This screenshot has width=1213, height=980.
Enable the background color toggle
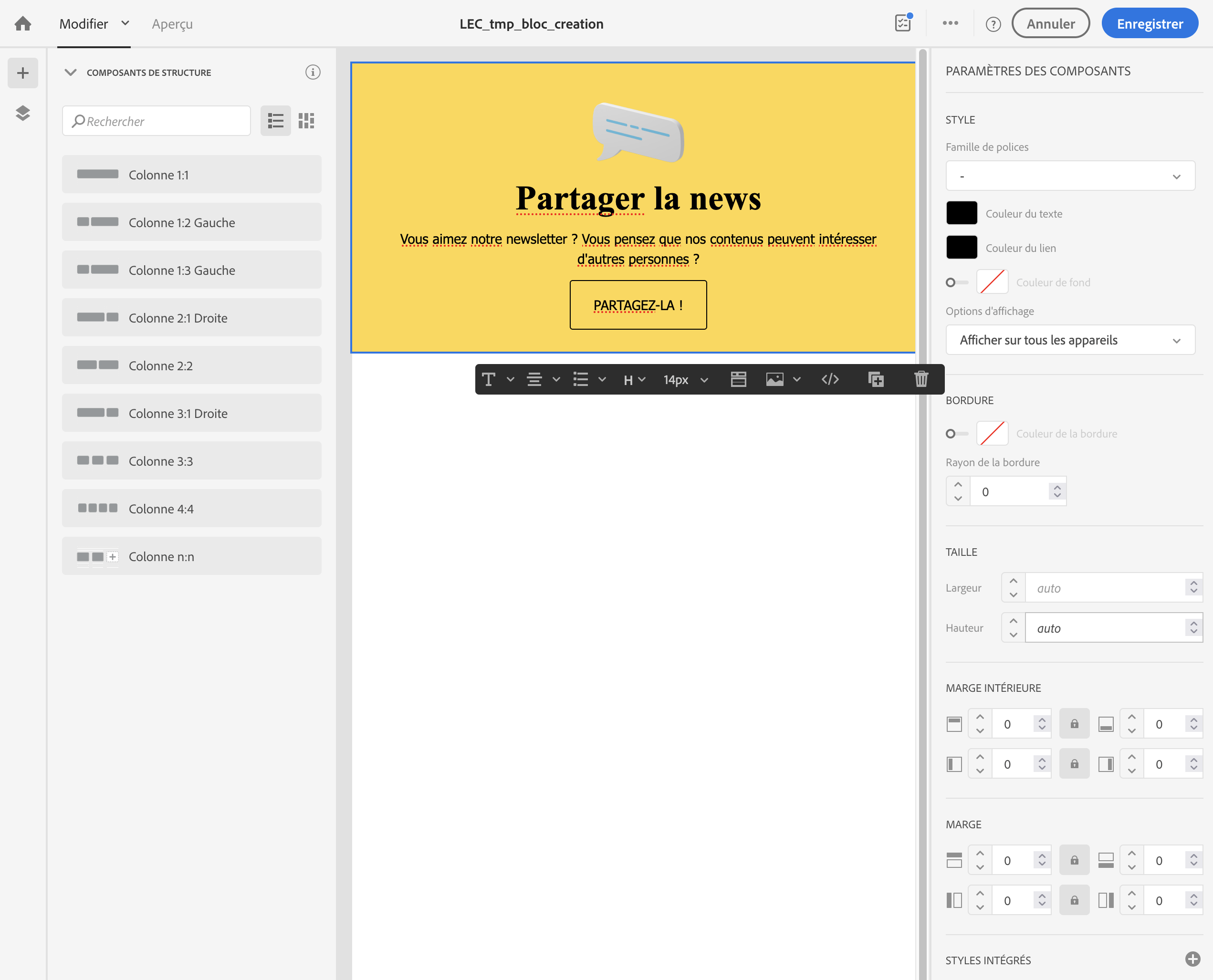[x=956, y=282]
